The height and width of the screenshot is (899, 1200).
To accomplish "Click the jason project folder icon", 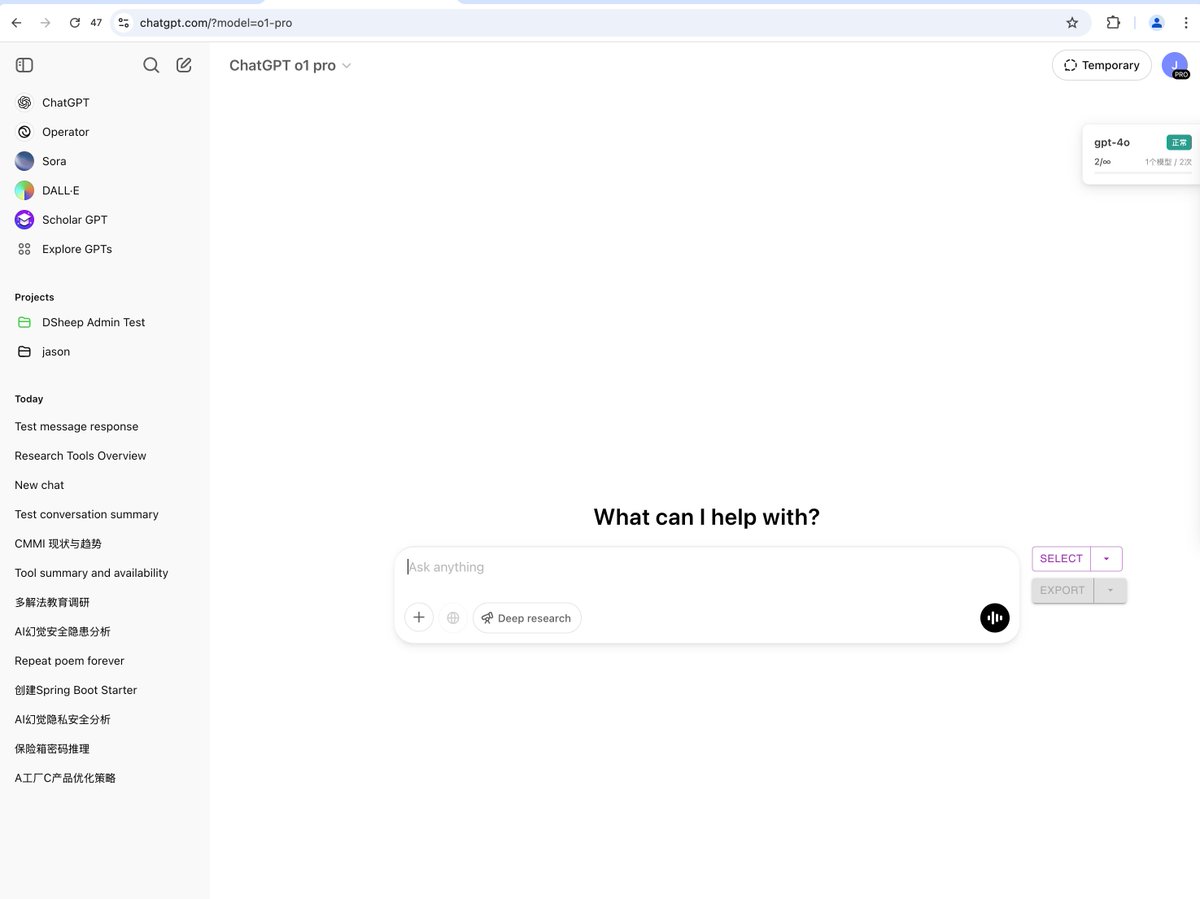I will (x=24, y=352).
